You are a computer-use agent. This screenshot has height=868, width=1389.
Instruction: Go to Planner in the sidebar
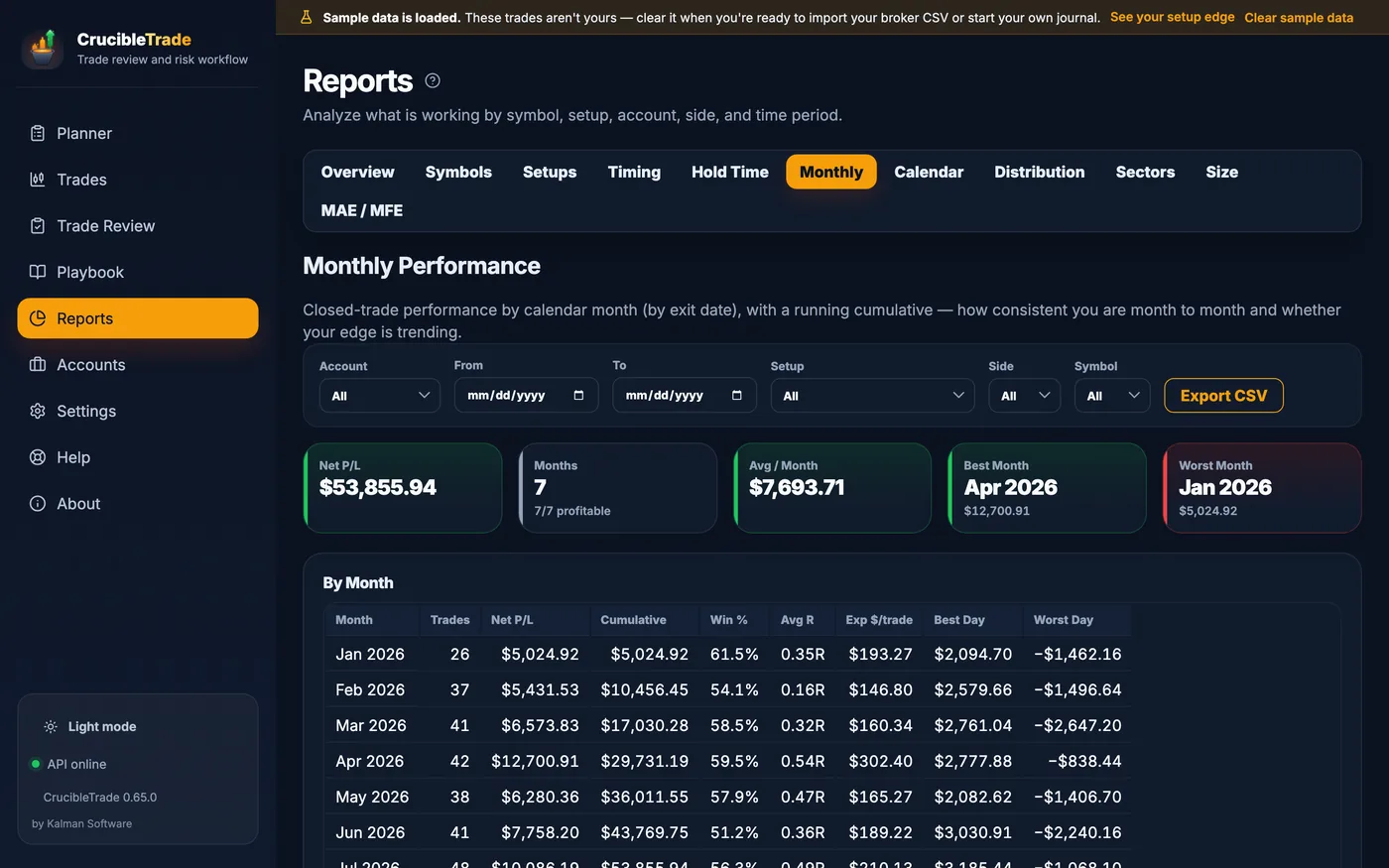point(138,133)
